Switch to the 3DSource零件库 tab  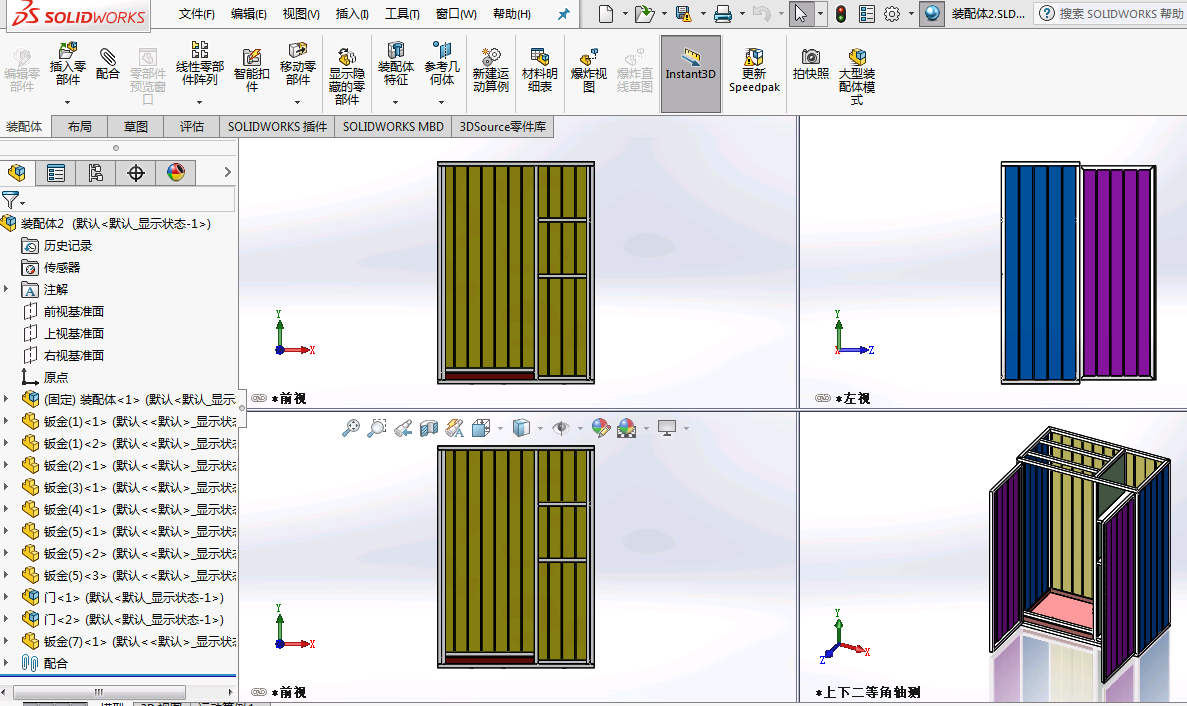coord(503,126)
